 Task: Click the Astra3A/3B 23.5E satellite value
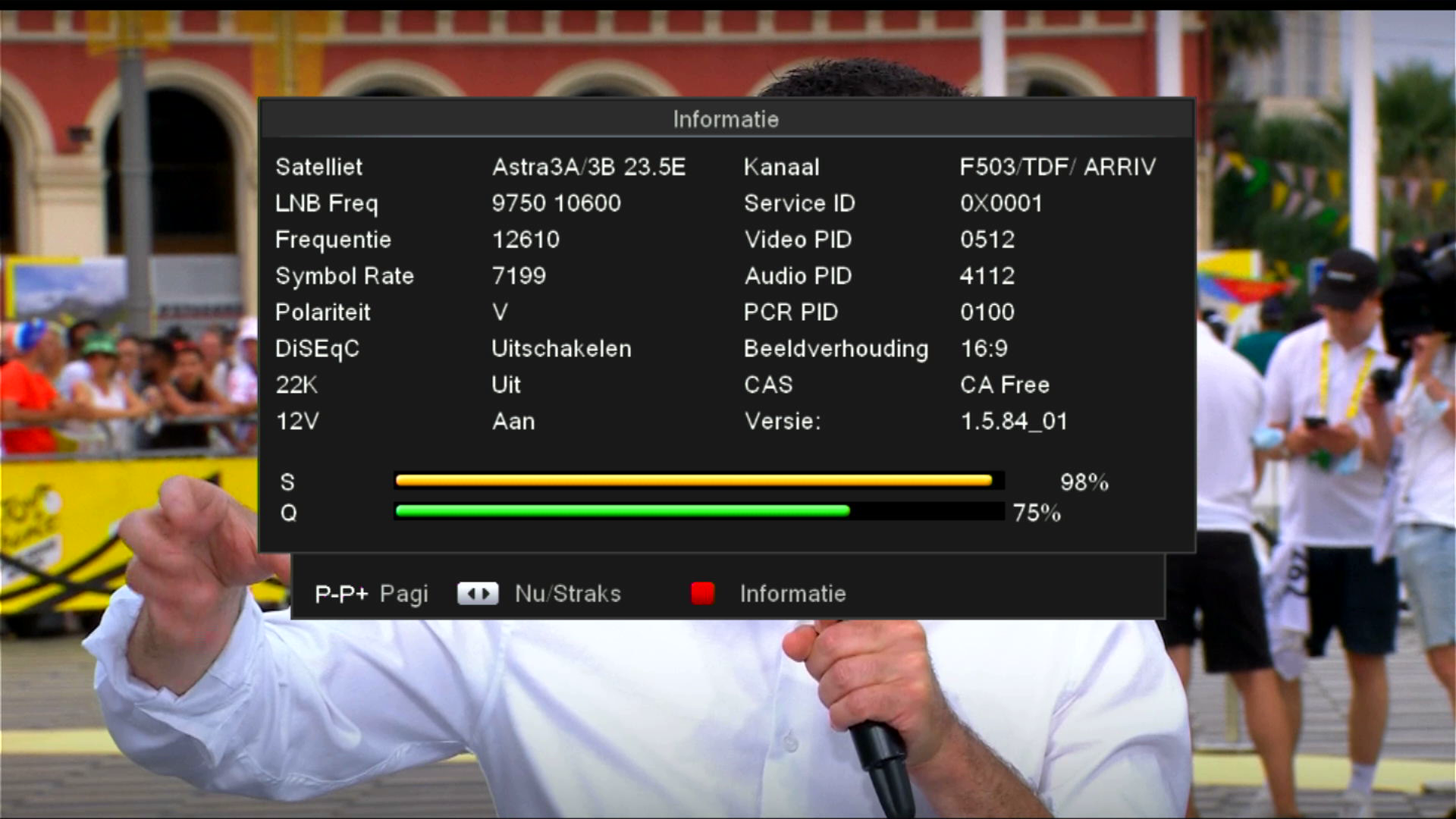click(x=588, y=166)
